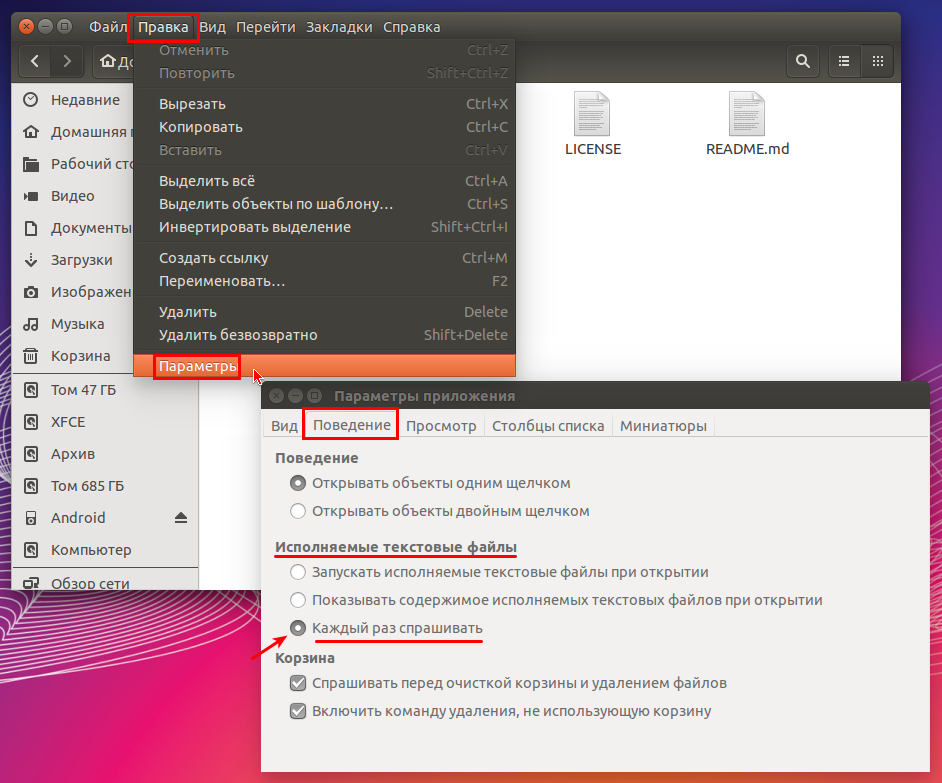Image resolution: width=942 pixels, height=783 pixels.
Task: Open the Закладки menu
Action: 339,27
